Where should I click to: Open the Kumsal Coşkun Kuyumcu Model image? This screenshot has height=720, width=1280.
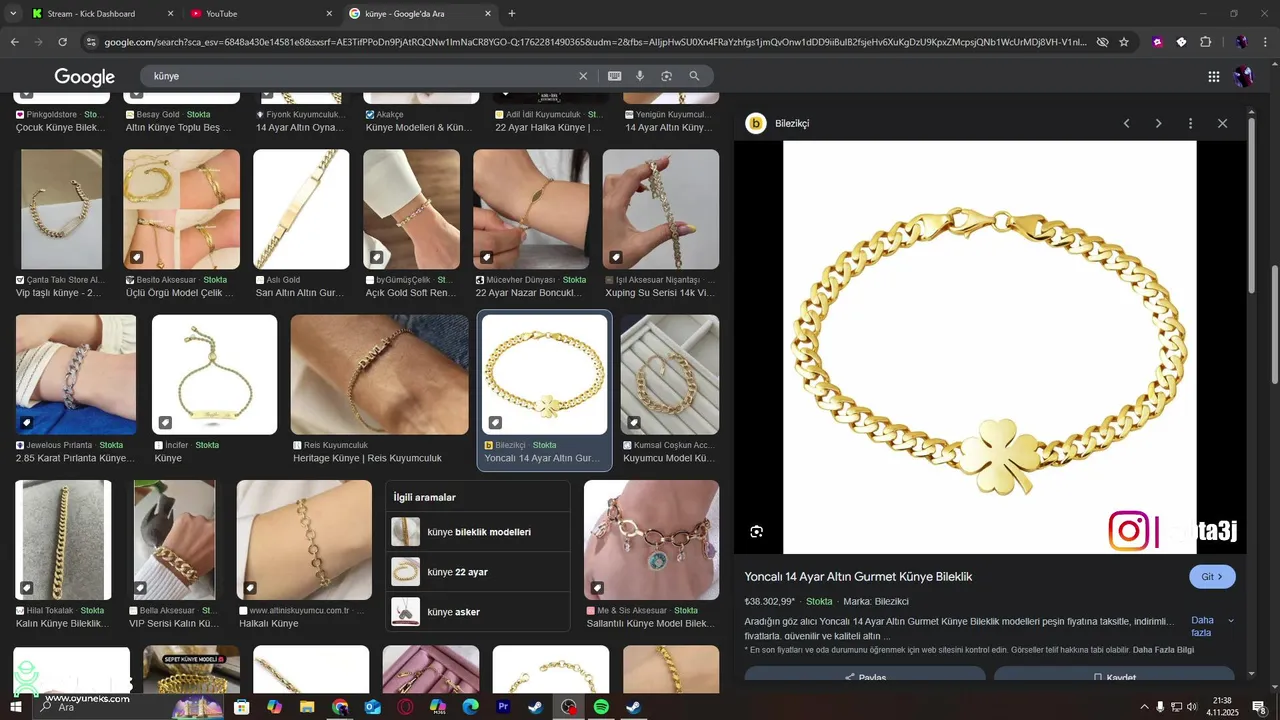coord(670,375)
